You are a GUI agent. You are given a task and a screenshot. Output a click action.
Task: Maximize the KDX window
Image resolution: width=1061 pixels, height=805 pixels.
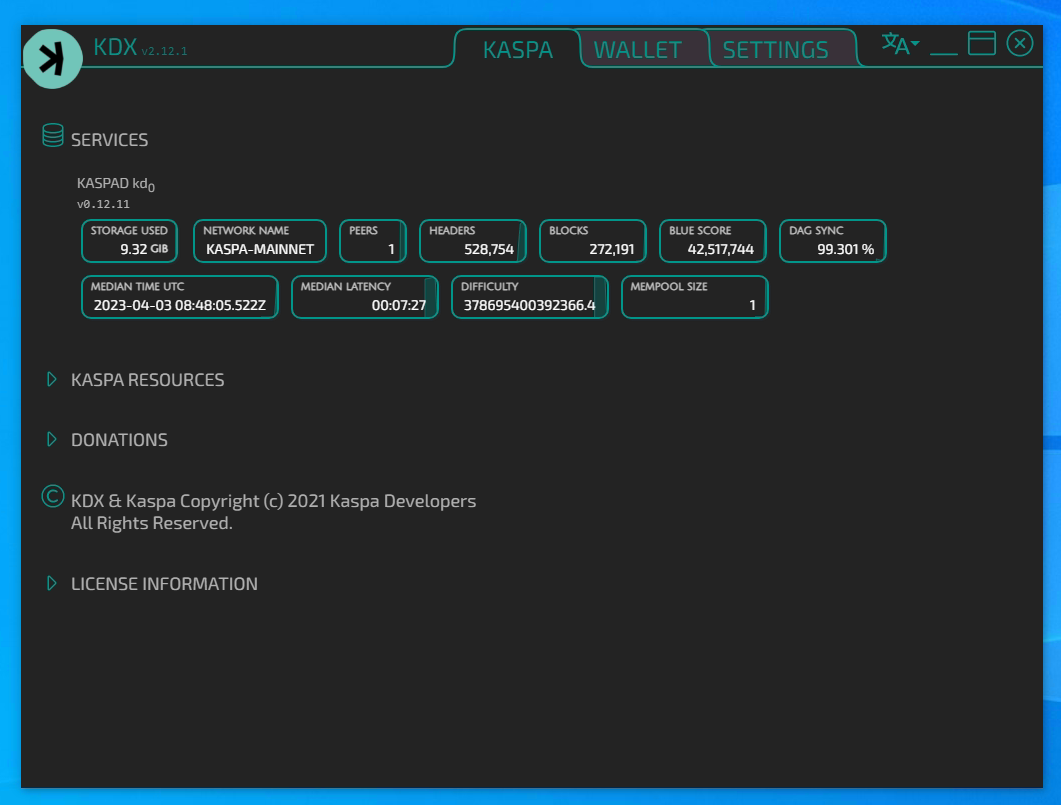point(981,43)
